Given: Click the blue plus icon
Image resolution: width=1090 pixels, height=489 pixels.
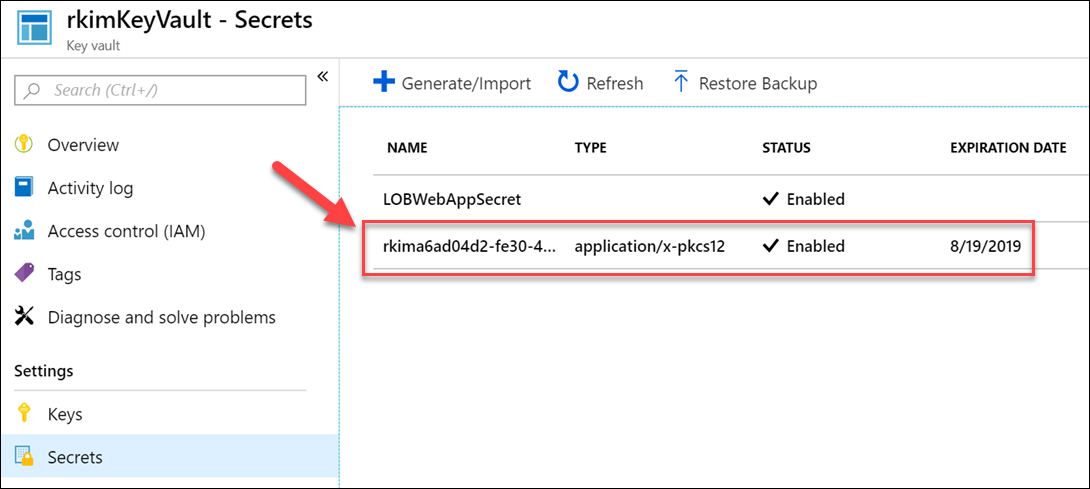Looking at the screenshot, I should (384, 83).
